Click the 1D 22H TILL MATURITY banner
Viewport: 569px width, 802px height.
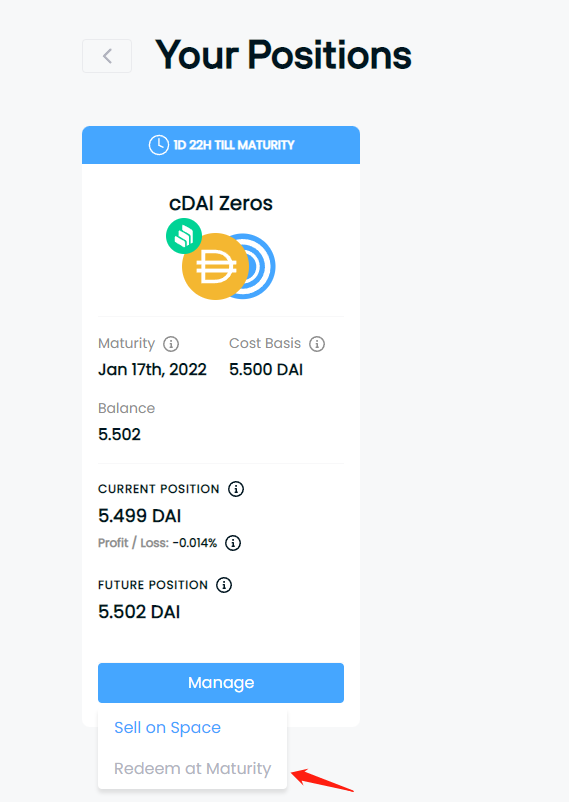click(x=221, y=145)
